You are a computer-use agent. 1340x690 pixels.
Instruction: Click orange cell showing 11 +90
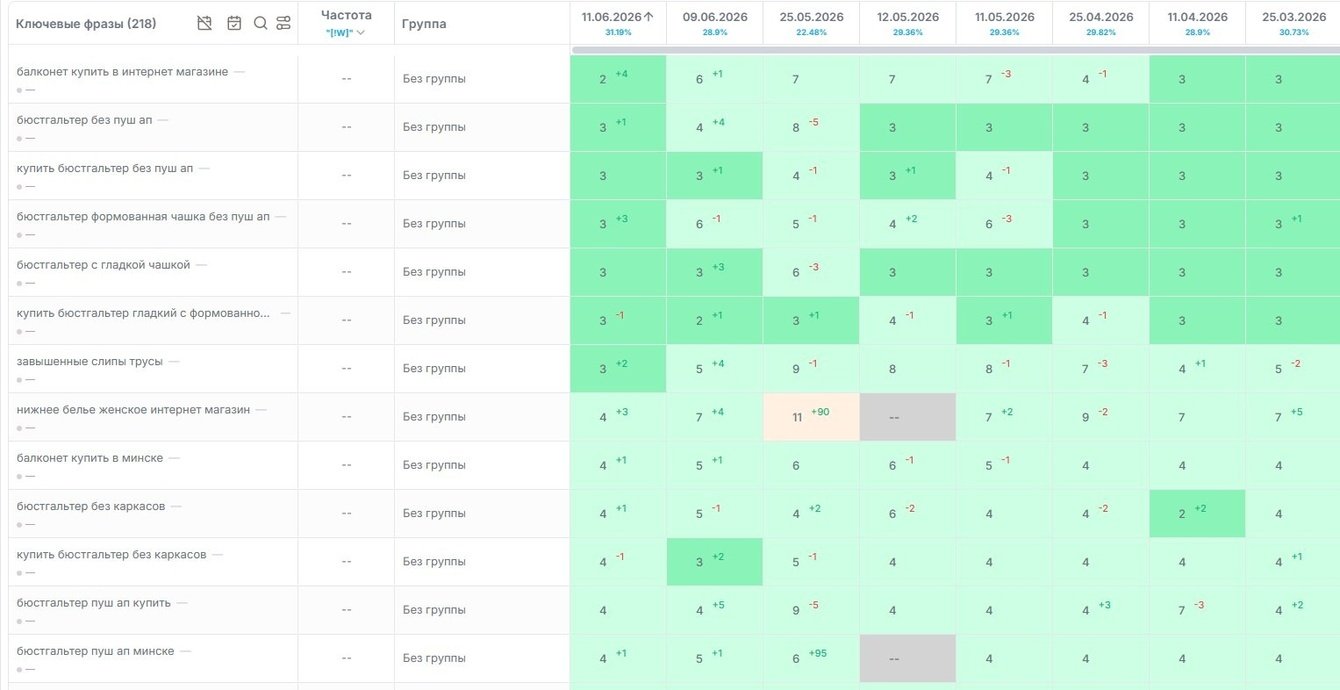click(811, 417)
